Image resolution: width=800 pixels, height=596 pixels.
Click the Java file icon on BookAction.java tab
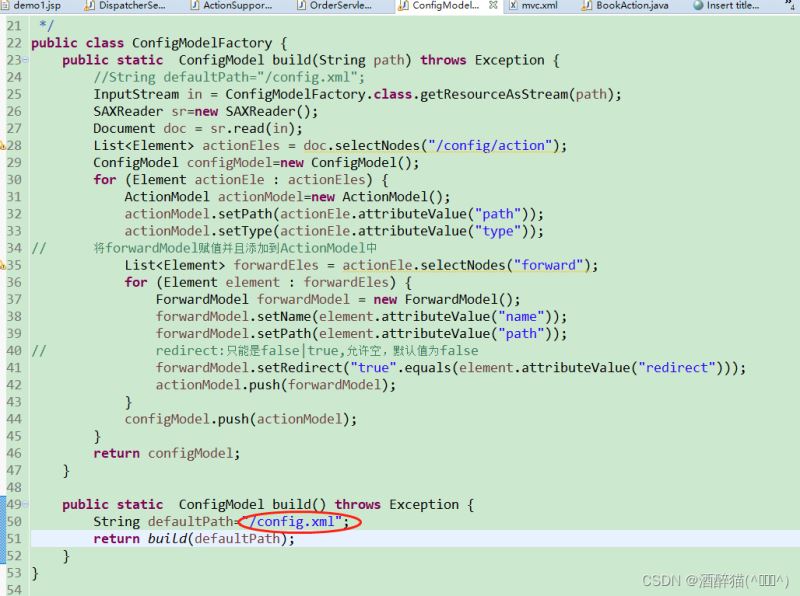coord(587,6)
